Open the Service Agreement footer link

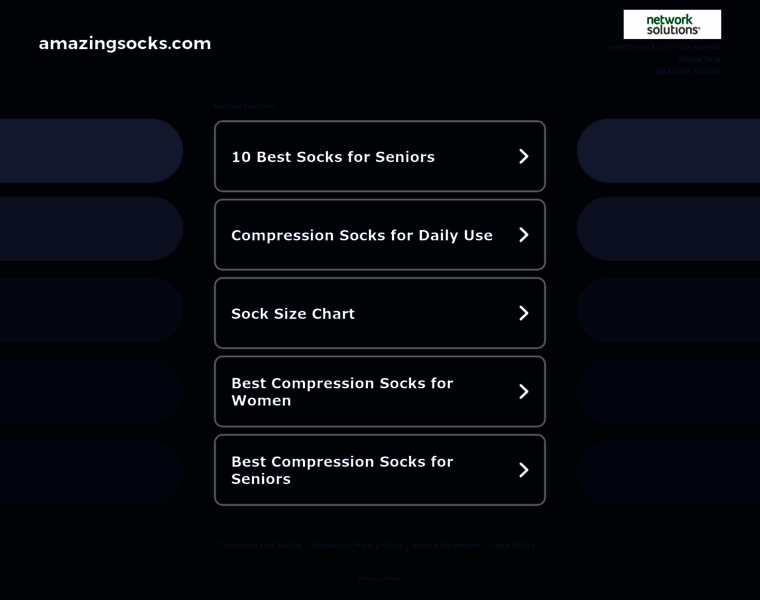click(x=446, y=545)
